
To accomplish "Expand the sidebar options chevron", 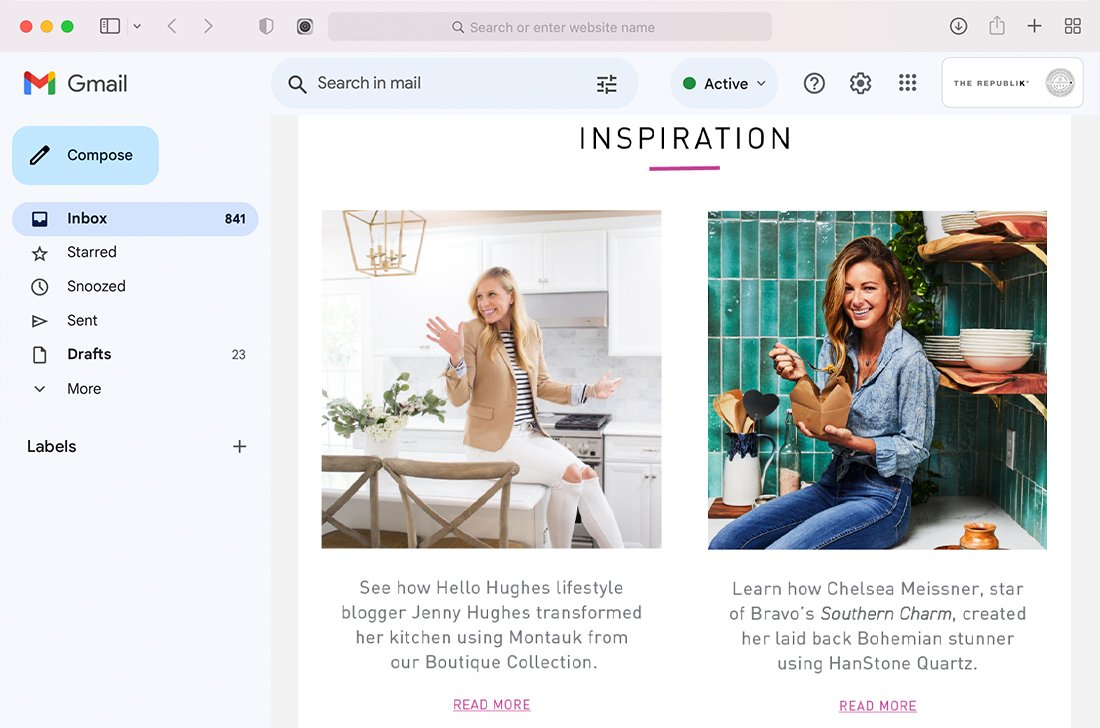I will [x=138, y=27].
